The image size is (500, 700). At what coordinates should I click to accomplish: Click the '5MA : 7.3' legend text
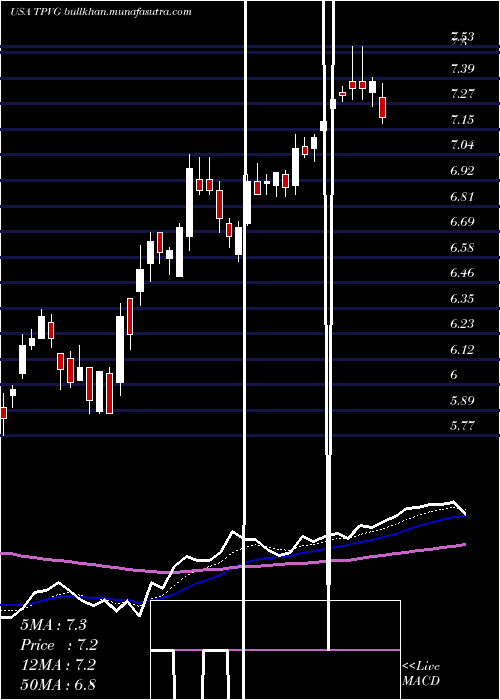tap(53, 625)
